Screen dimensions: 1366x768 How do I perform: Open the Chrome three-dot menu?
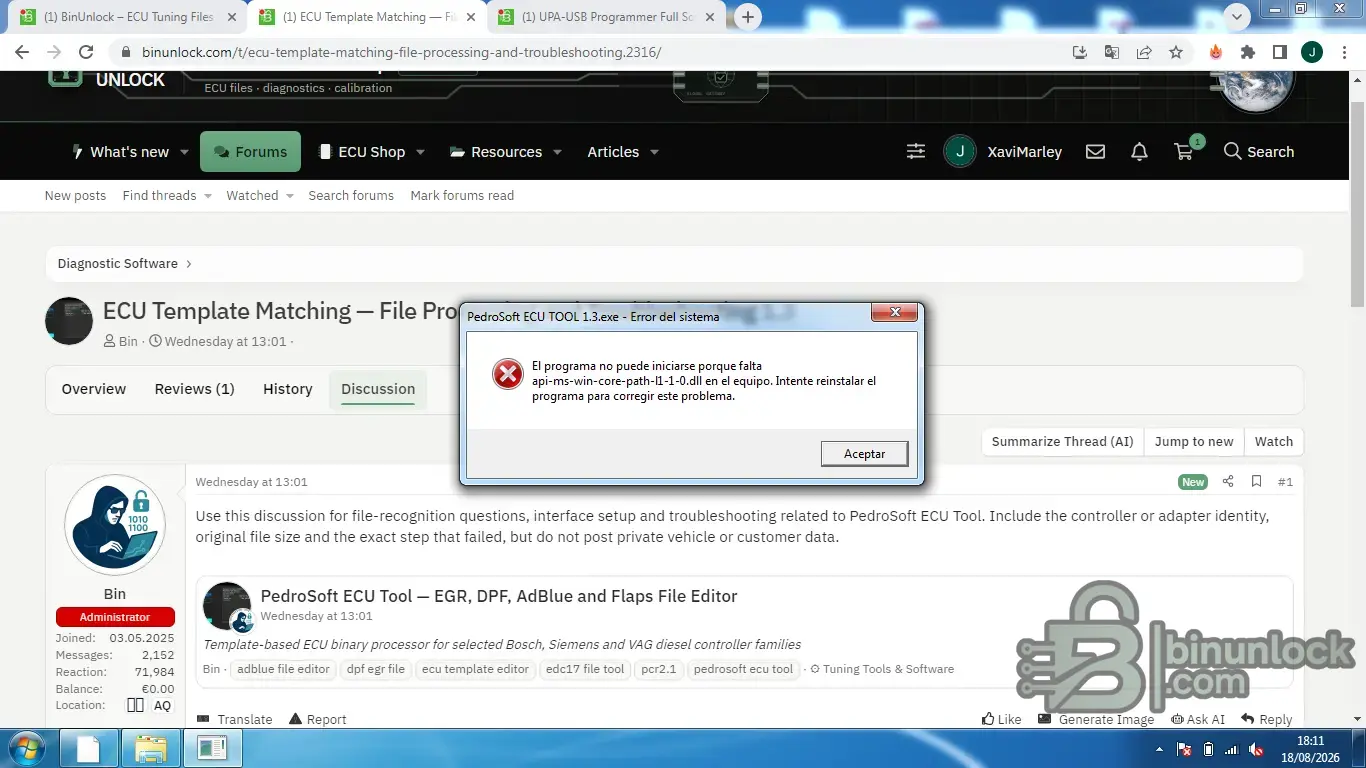click(1343, 52)
